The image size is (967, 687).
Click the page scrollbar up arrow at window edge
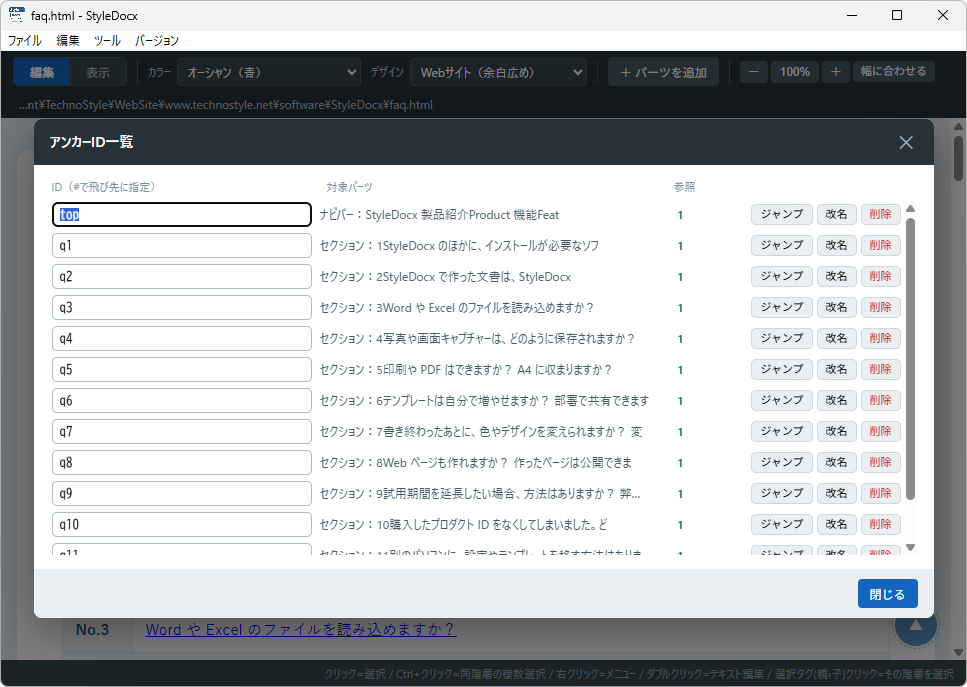coord(958,127)
